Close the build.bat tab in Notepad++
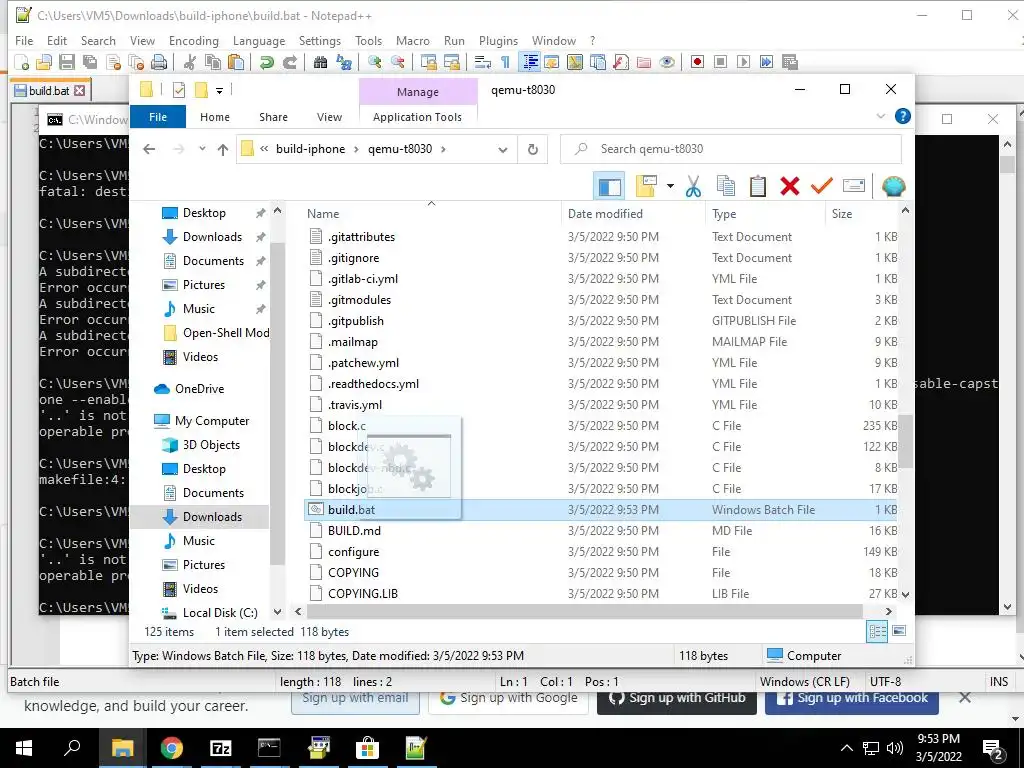1024x768 pixels. tap(79, 91)
